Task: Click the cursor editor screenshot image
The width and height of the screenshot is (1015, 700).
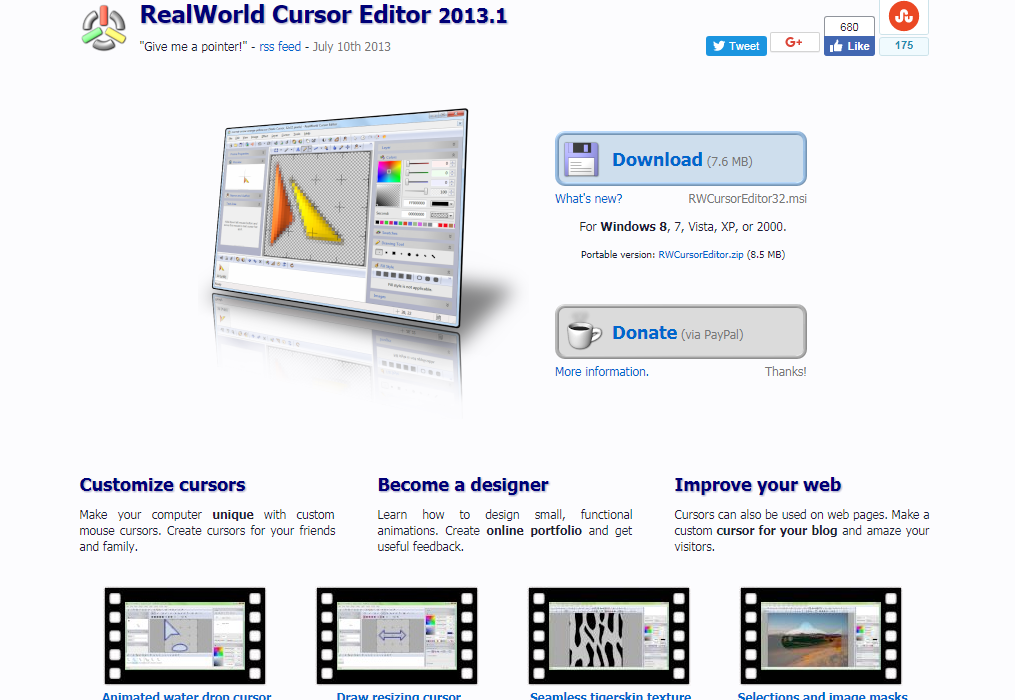Action: click(340, 218)
